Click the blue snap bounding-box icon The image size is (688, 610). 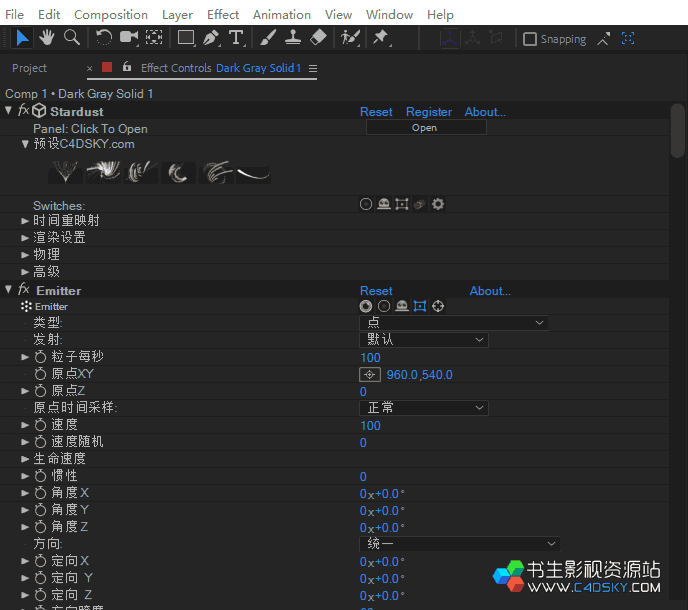point(628,39)
